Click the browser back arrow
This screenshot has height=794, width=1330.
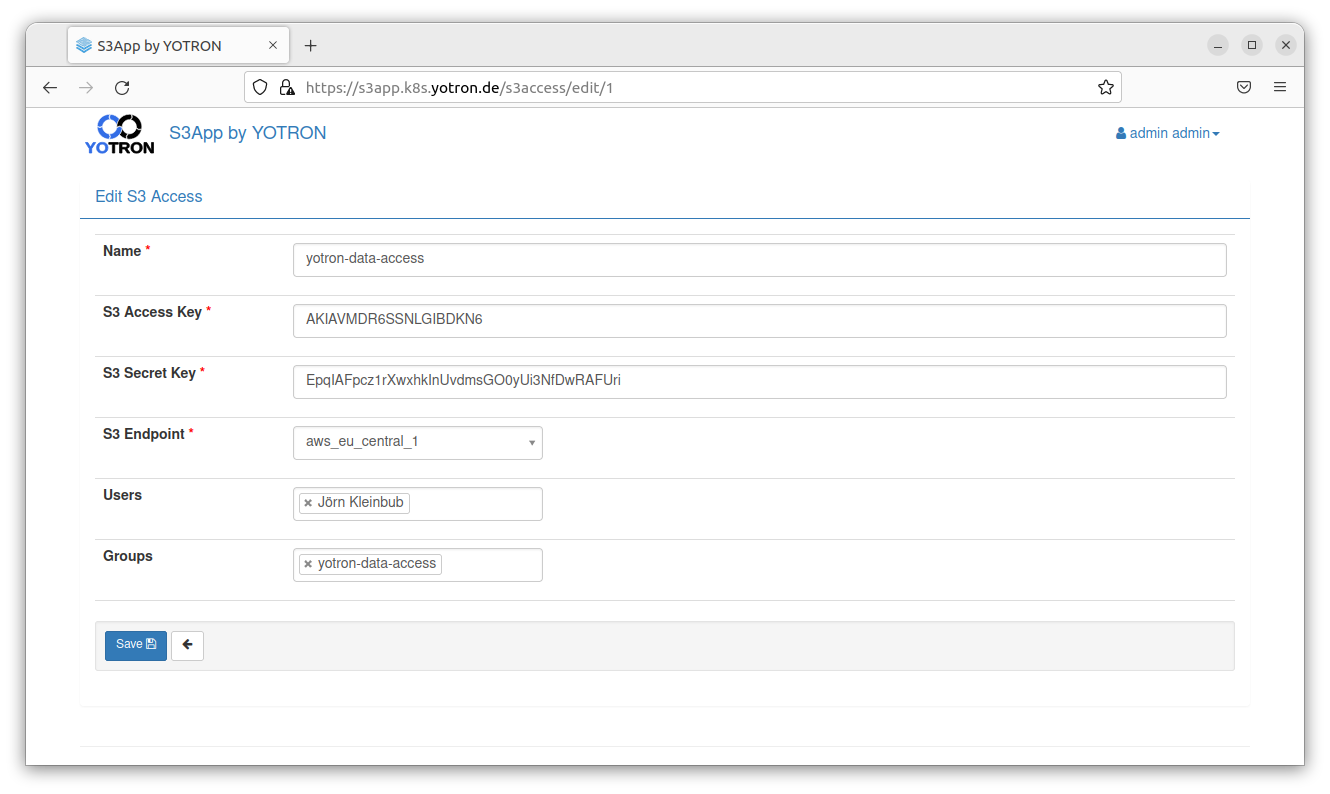[50, 88]
